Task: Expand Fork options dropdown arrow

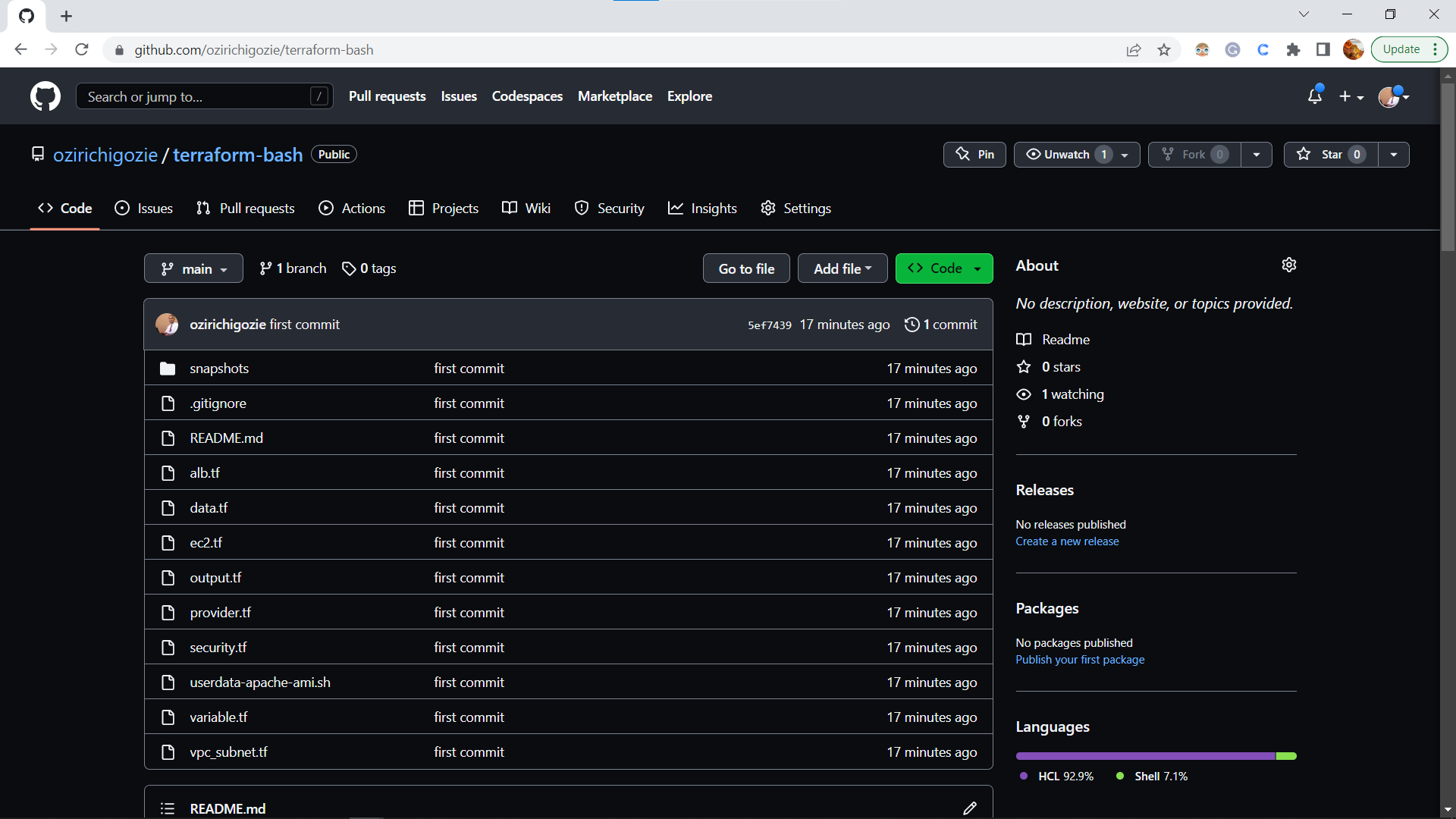Action: point(1257,155)
